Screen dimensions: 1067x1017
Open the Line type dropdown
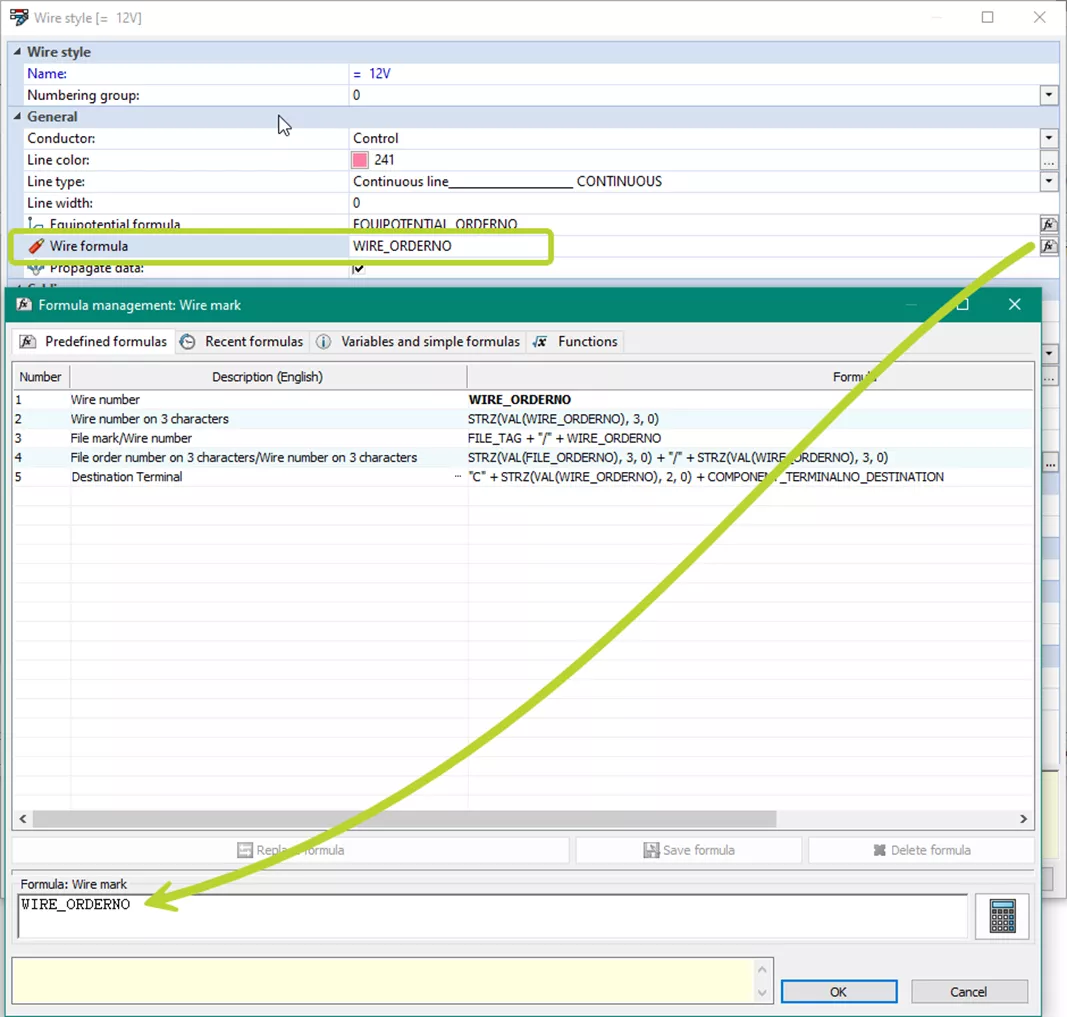coord(1048,181)
